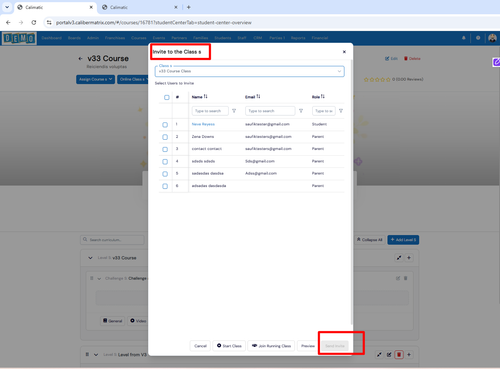Close the Invite to the Class dialog
Screen dimensions: 500x369
click(344, 52)
